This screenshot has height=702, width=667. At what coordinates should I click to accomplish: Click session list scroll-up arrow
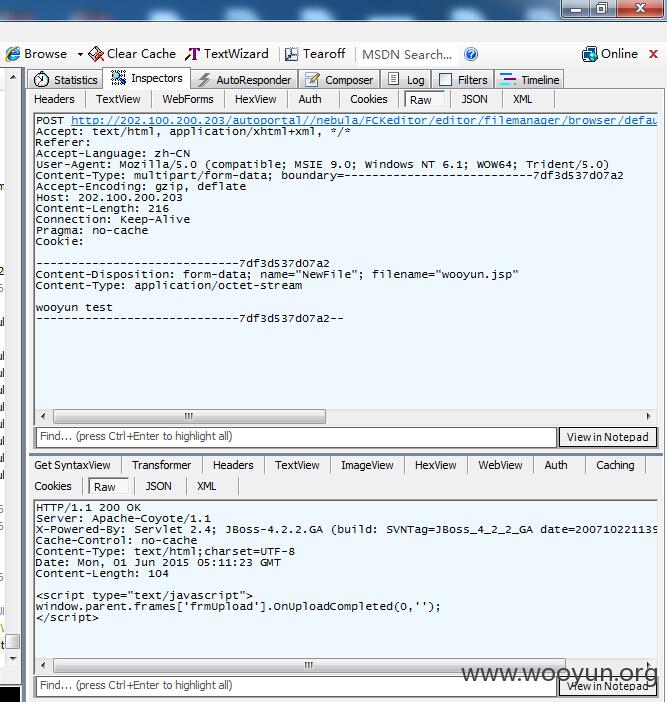pos(13,77)
